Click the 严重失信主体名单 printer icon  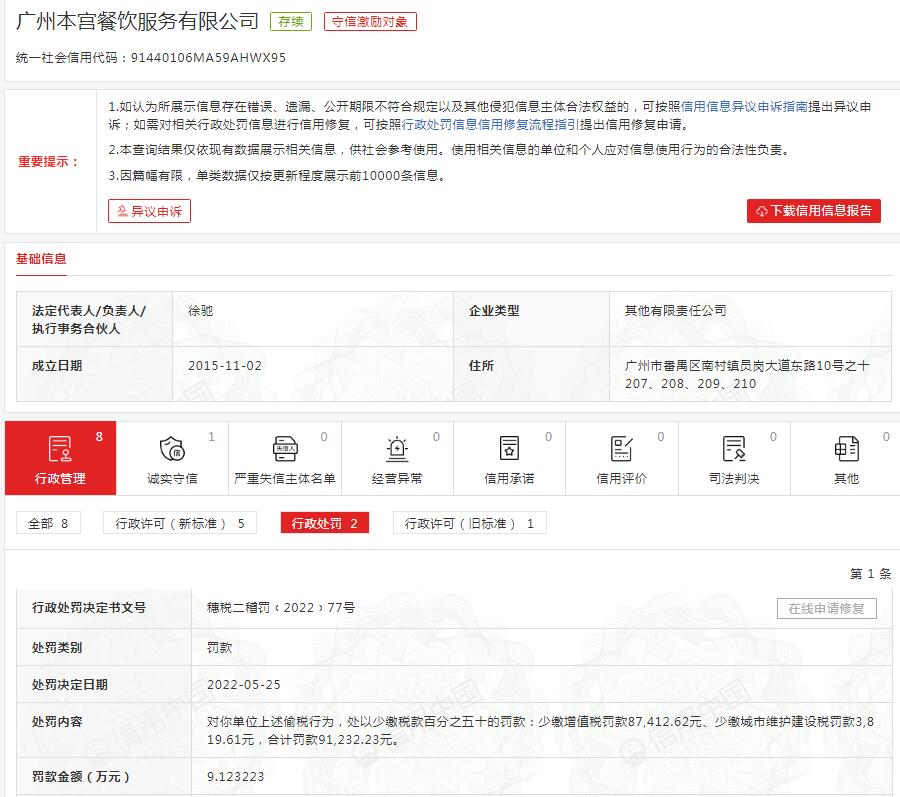(x=285, y=449)
